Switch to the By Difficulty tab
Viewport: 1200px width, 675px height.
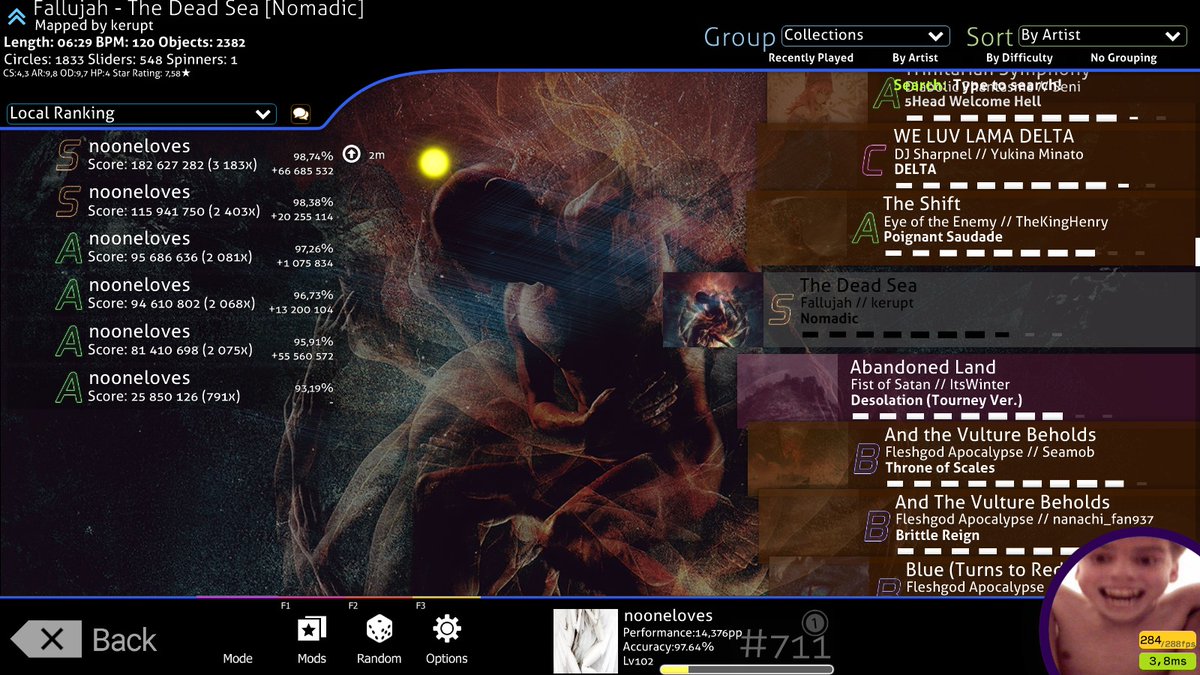1019,58
